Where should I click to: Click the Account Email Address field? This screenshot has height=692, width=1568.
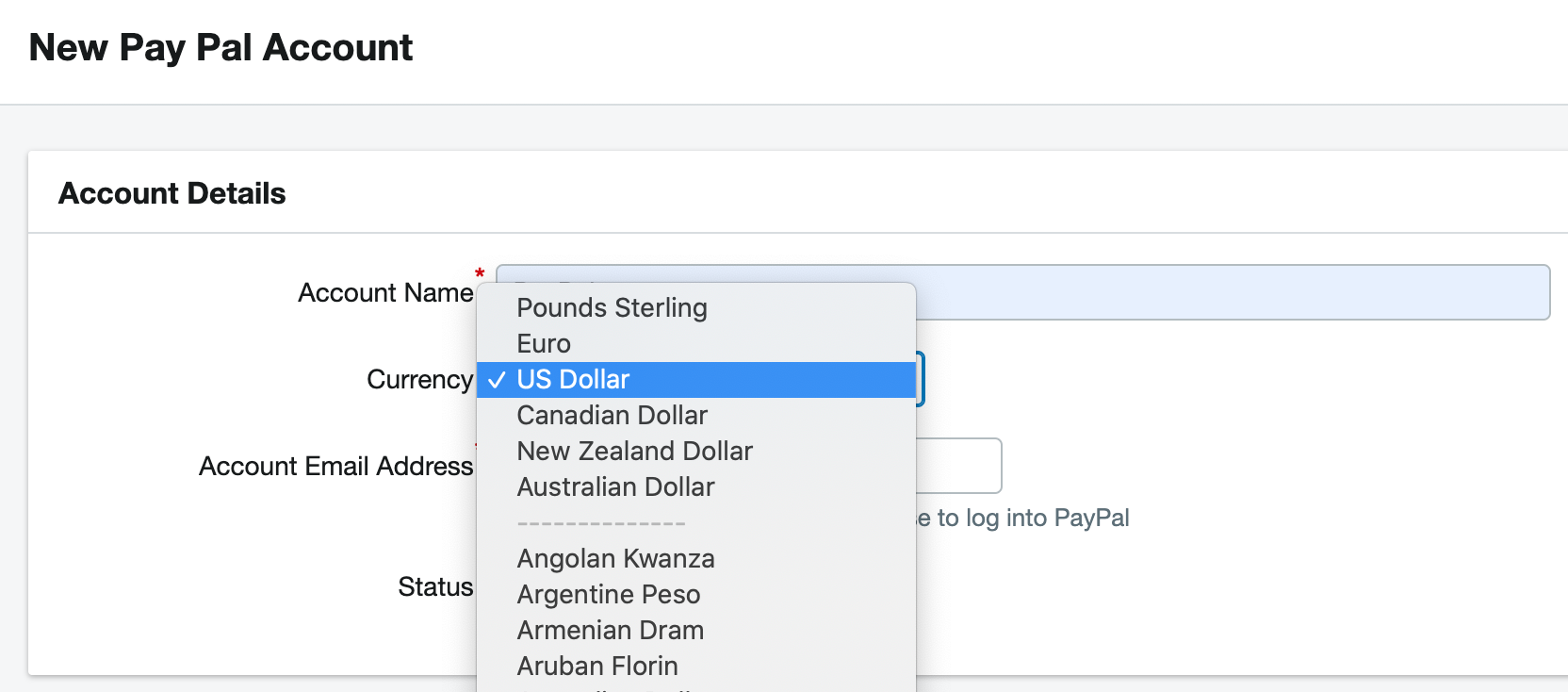pyautogui.click(x=958, y=466)
